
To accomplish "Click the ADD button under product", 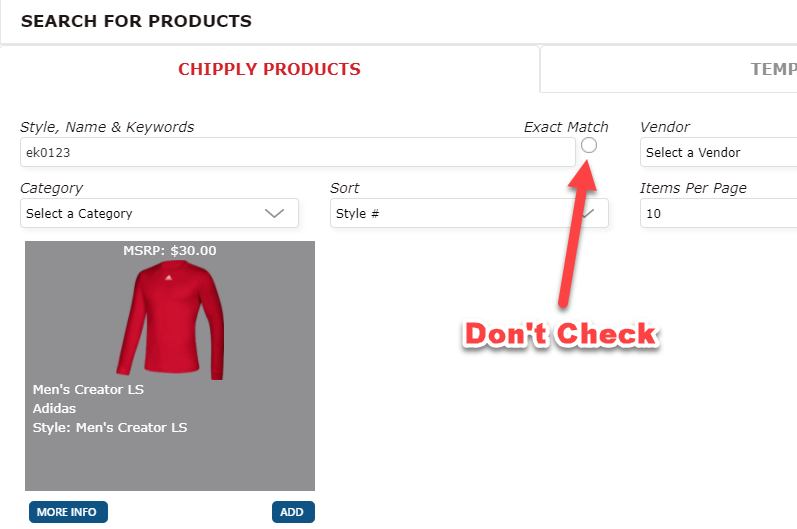I will click(x=293, y=512).
